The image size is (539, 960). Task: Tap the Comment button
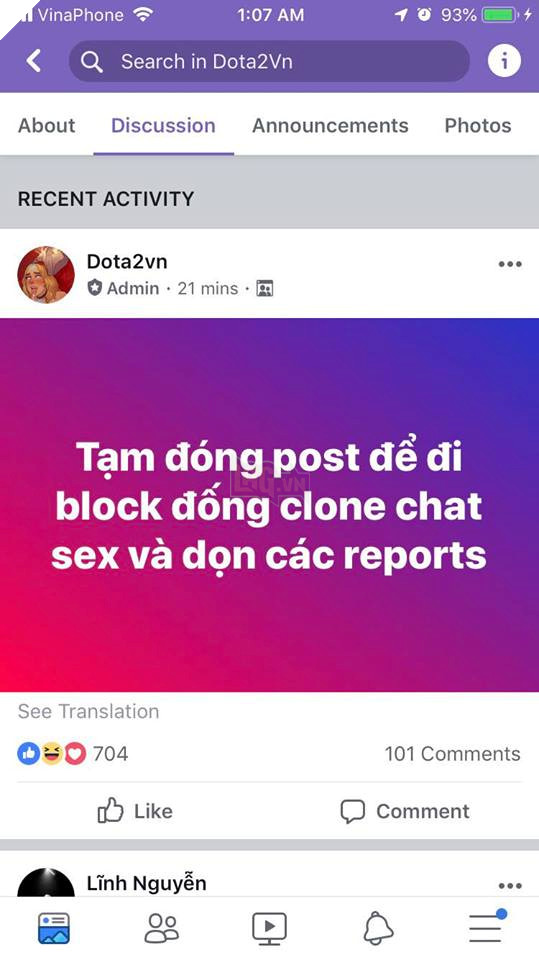(405, 811)
